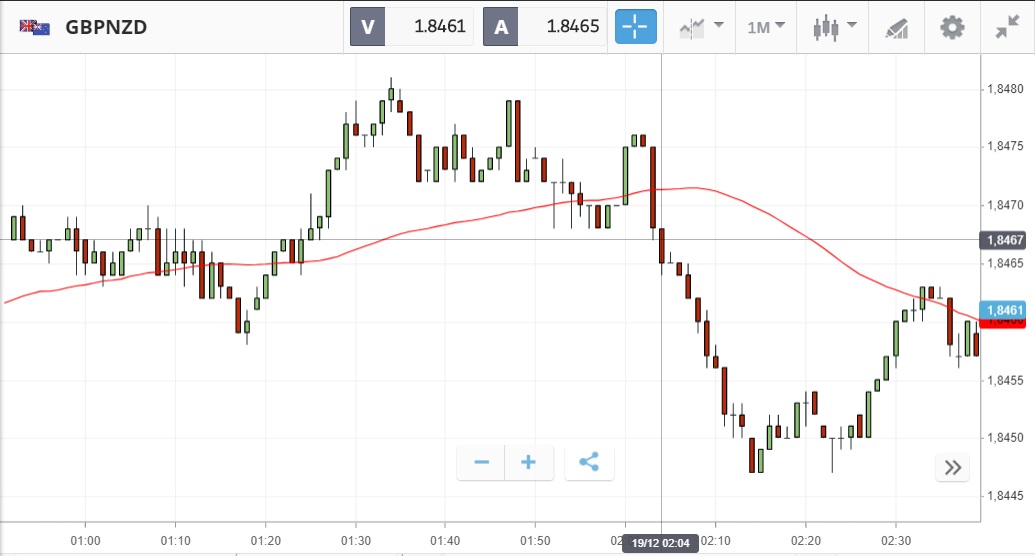1035x556 pixels.
Task: Expand the 1M timeframe dropdown
Action: coord(766,27)
